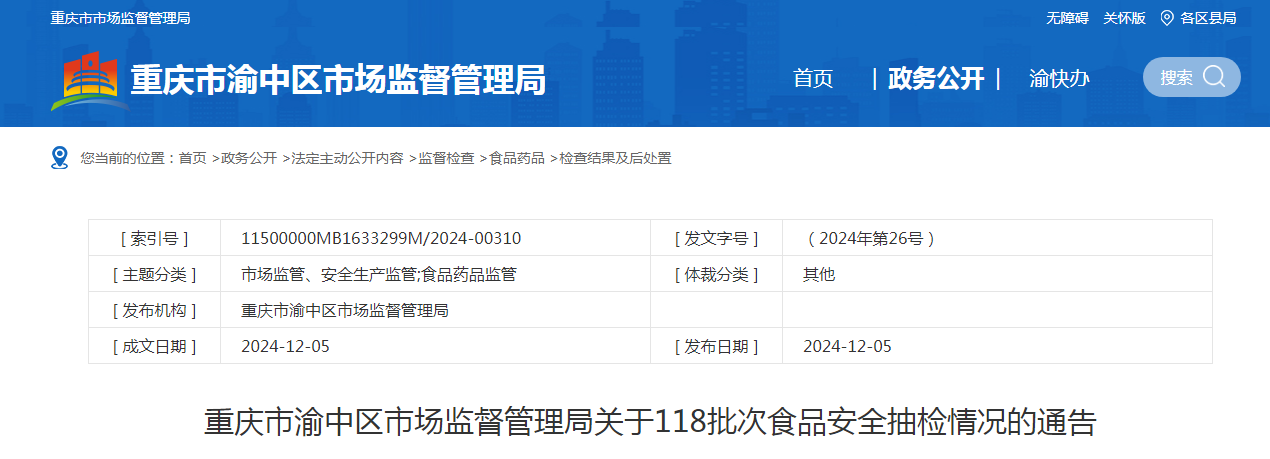Go to 首页 in main navigation
The height and width of the screenshot is (459, 1270).
[x=813, y=78]
